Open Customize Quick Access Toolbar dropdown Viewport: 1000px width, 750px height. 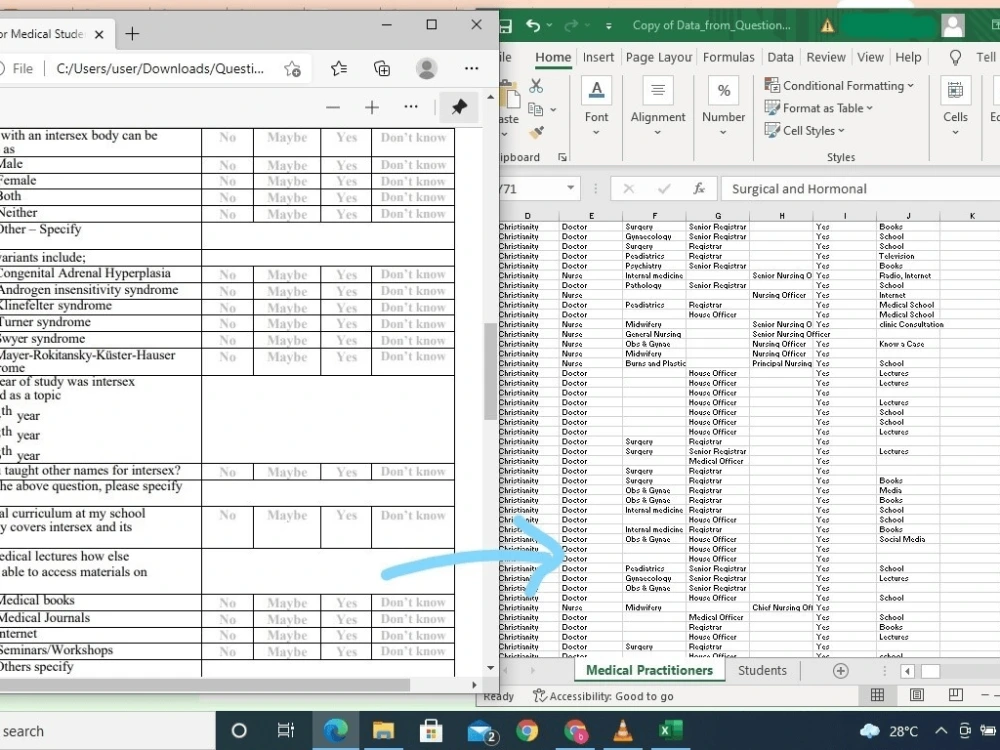click(608, 26)
